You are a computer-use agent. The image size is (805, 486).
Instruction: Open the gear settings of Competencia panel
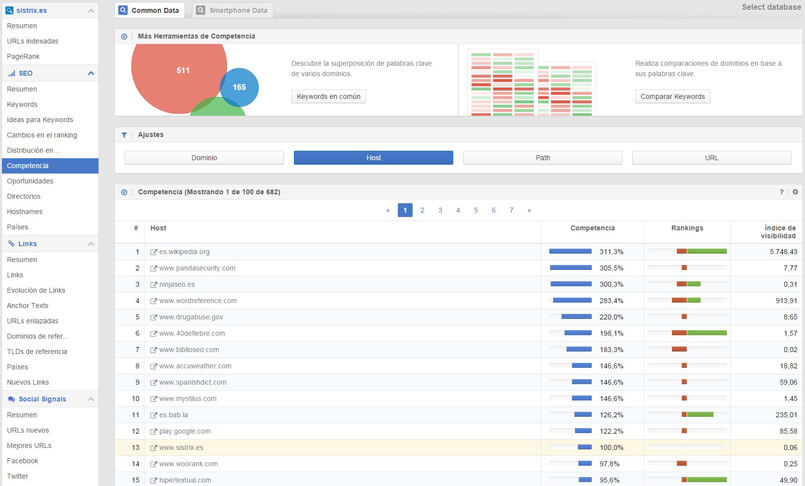click(x=795, y=192)
